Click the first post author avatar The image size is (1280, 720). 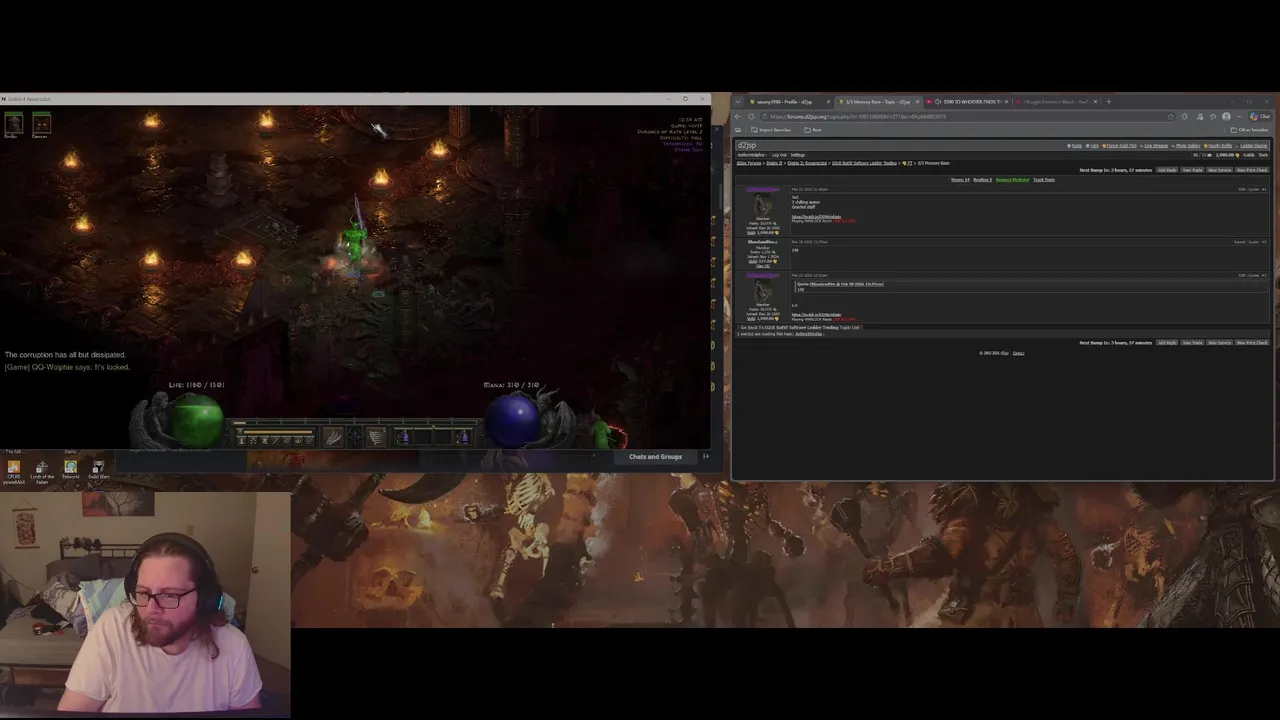click(x=763, y=204)
